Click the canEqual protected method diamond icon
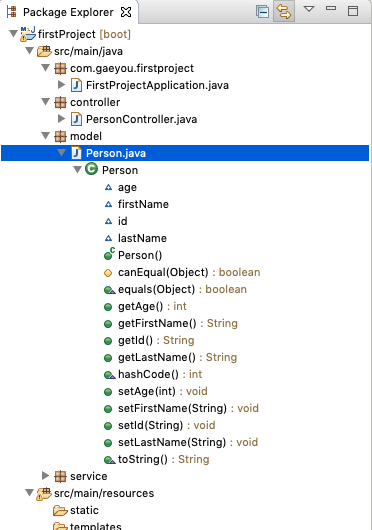Screen dimensions: 372x530 click(x=108, y=272)
